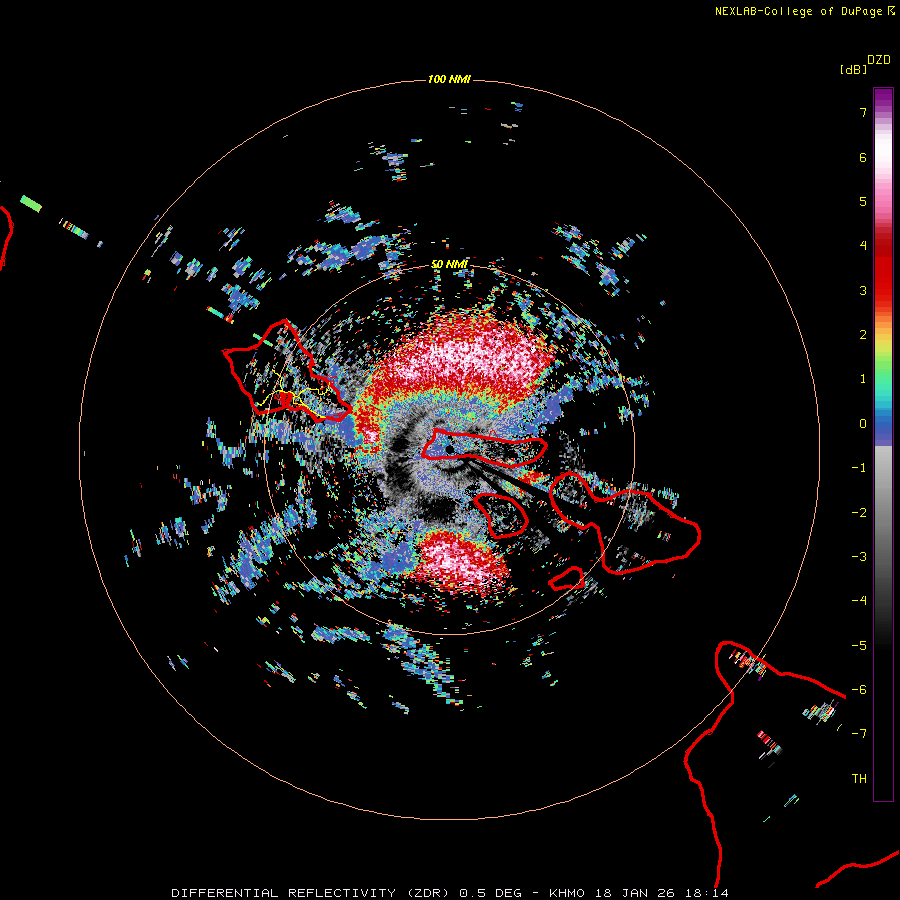The width and height of the screenshot is (900, 900).
Task: Click the -7 scale value
Action: (x=859, y=734)
